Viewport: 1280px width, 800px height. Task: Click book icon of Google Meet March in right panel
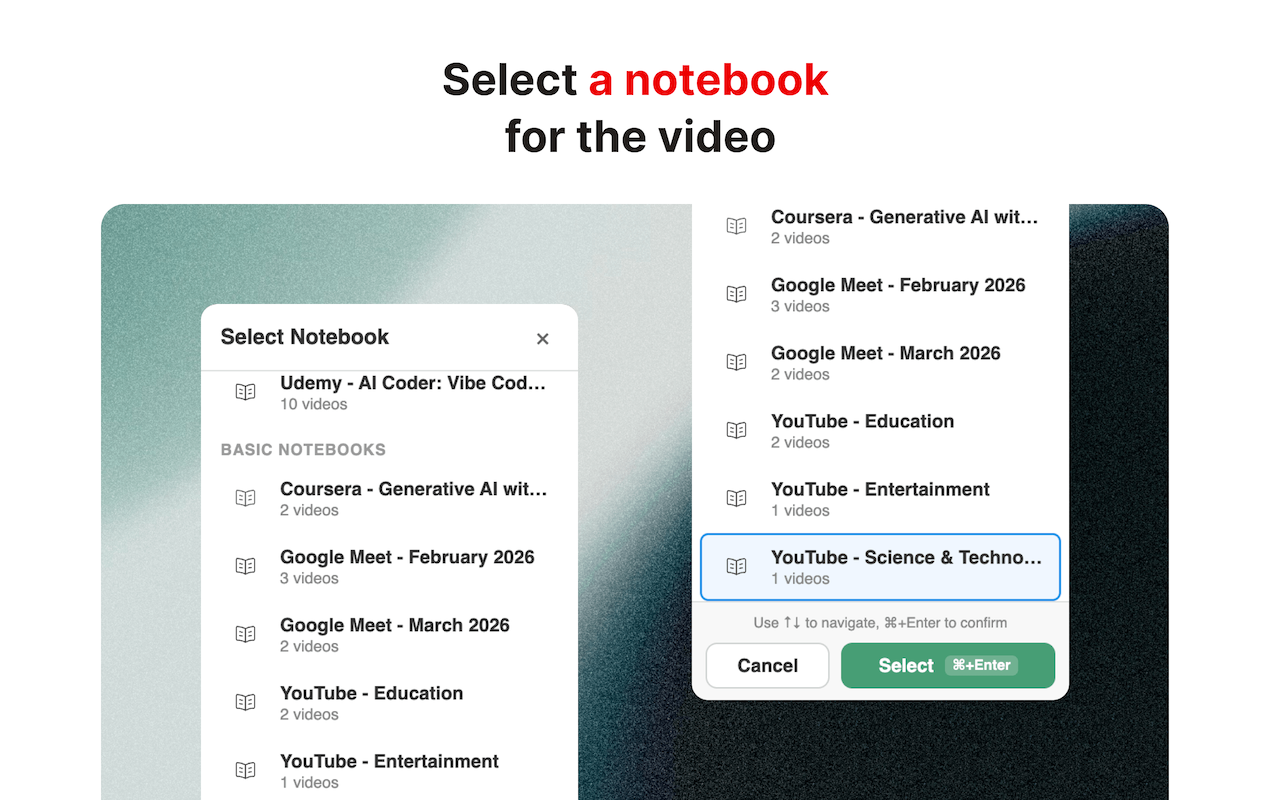[736, 362]
